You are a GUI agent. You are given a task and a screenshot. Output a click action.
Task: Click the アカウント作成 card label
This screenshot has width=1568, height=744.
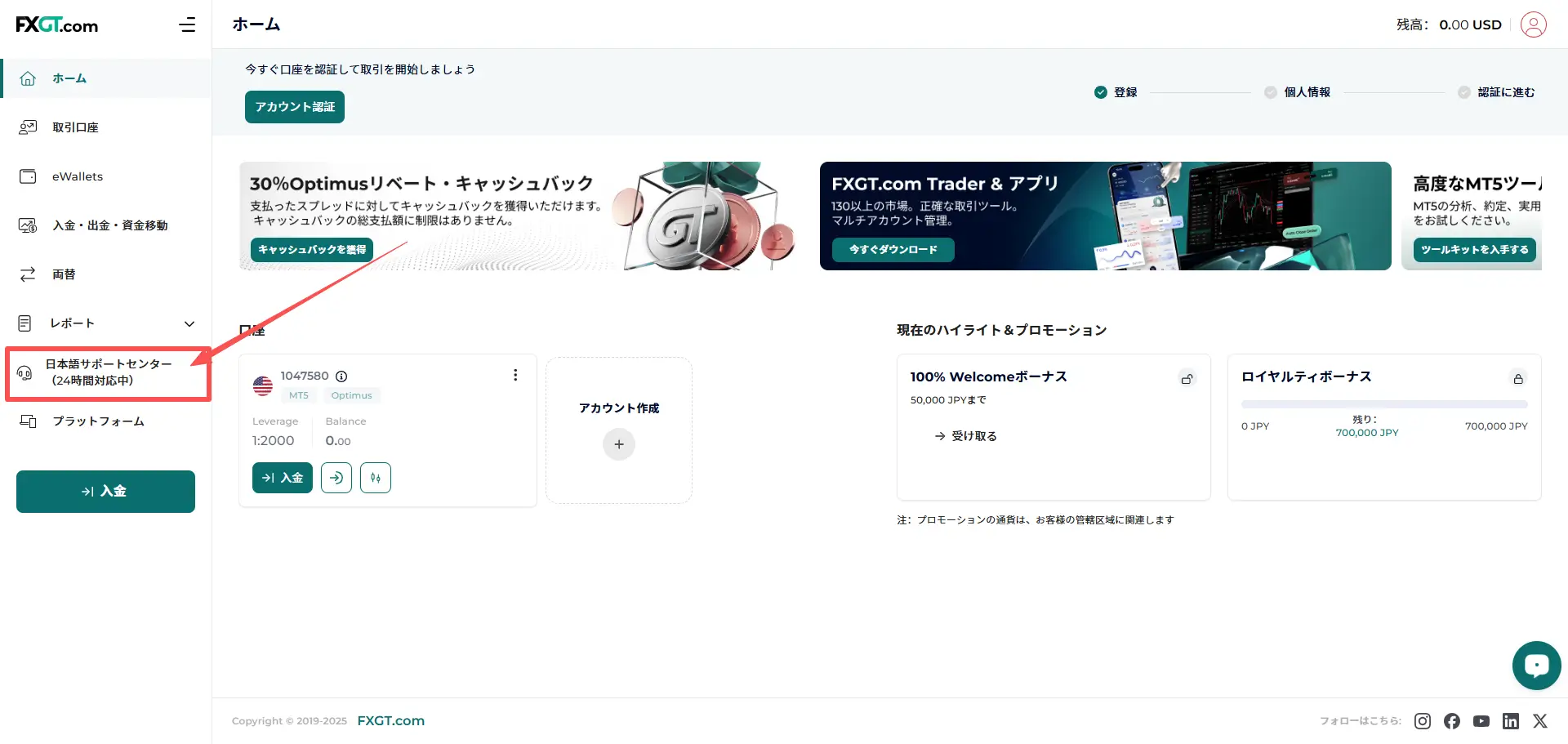coord(619,408)
